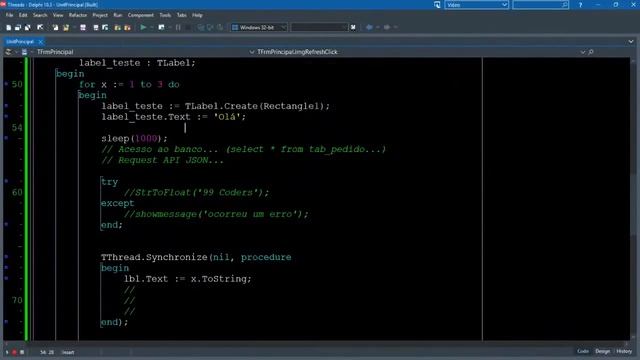640x360 pixels.
Task: Open the Forward arrow history dropdown
Action: (x=396, y=27)
